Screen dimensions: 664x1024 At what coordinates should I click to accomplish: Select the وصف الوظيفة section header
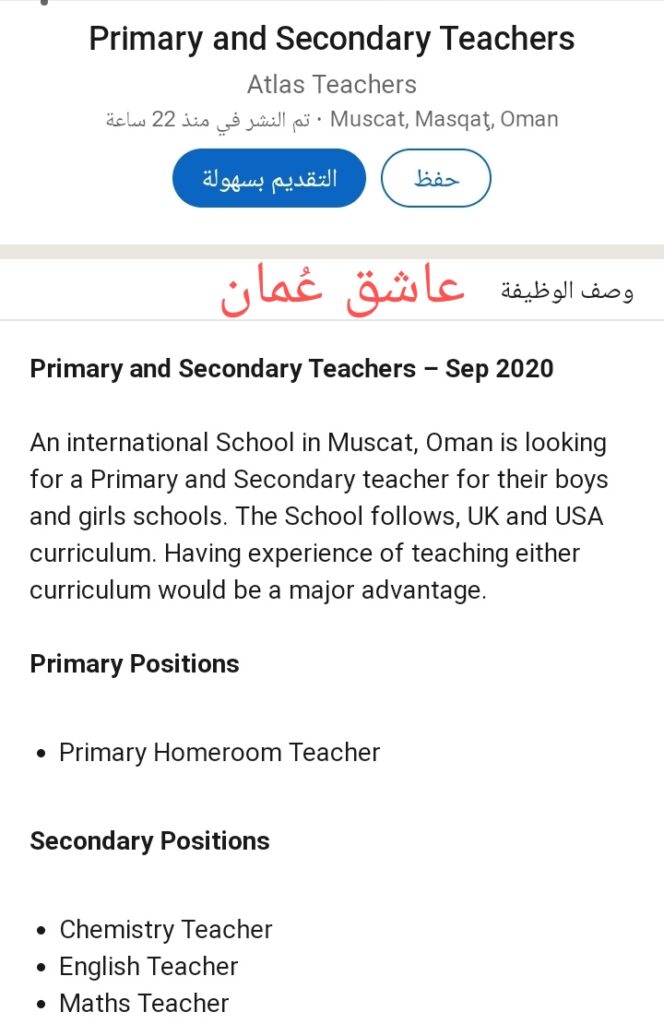click(x=566, y=290)
